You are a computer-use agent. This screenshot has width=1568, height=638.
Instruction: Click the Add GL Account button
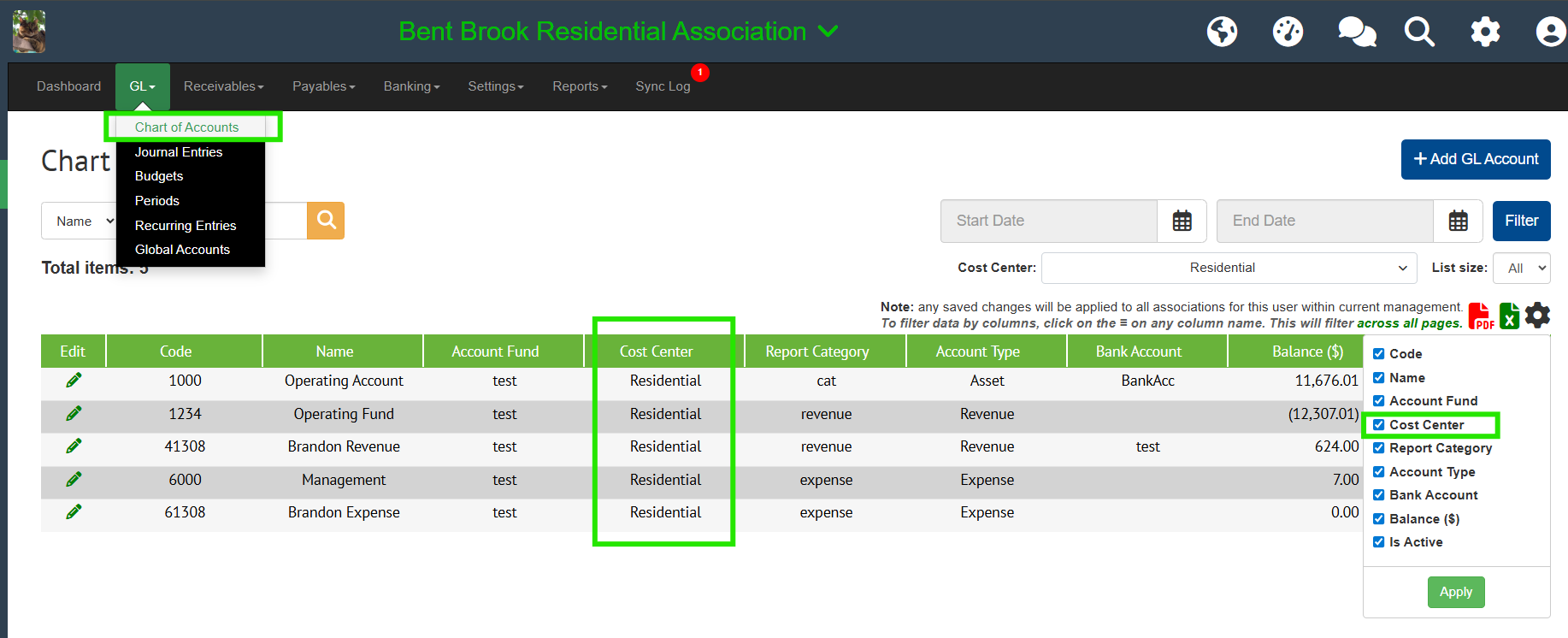pos(1475,159)
